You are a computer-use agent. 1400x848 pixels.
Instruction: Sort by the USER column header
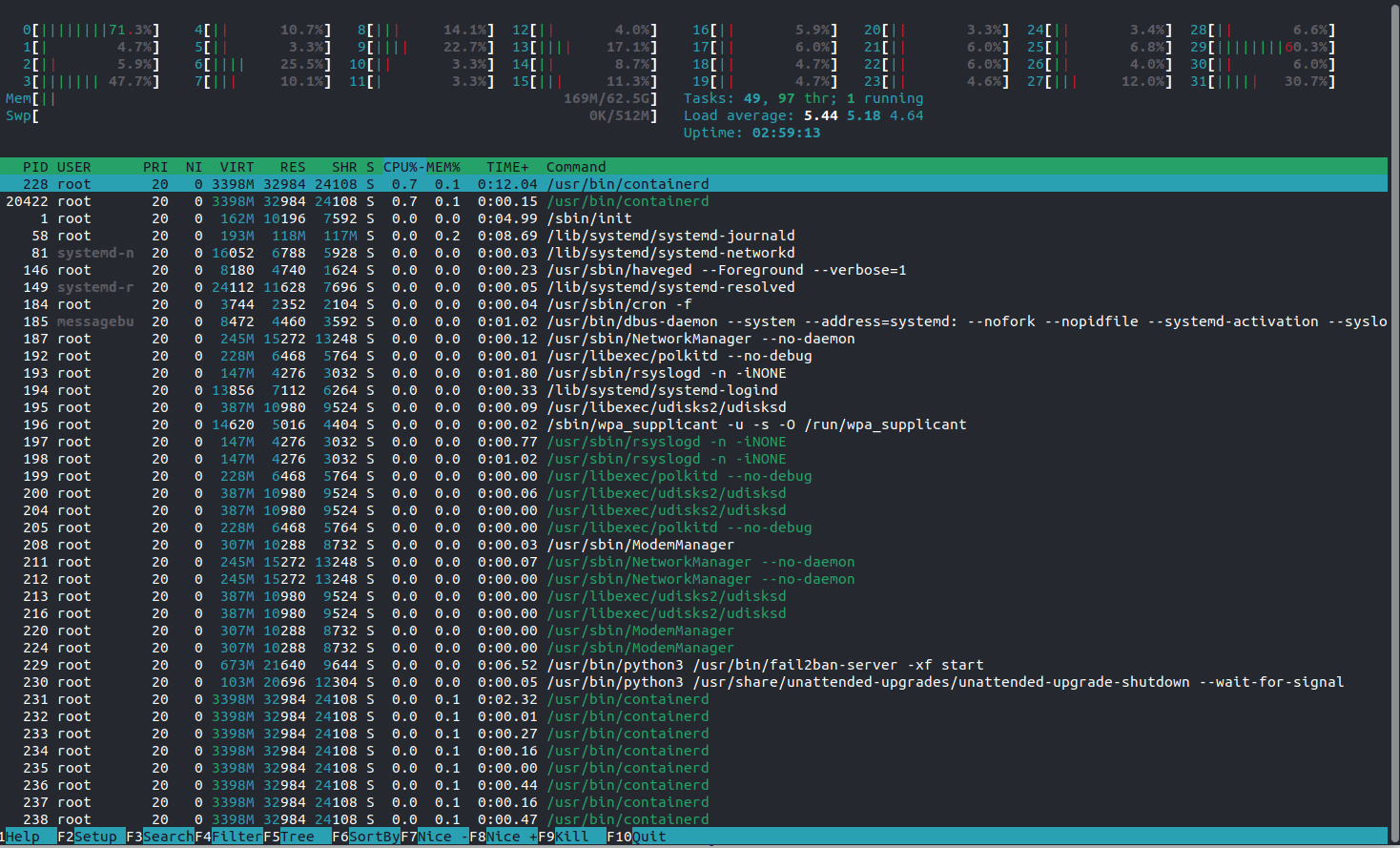(74, 167)
